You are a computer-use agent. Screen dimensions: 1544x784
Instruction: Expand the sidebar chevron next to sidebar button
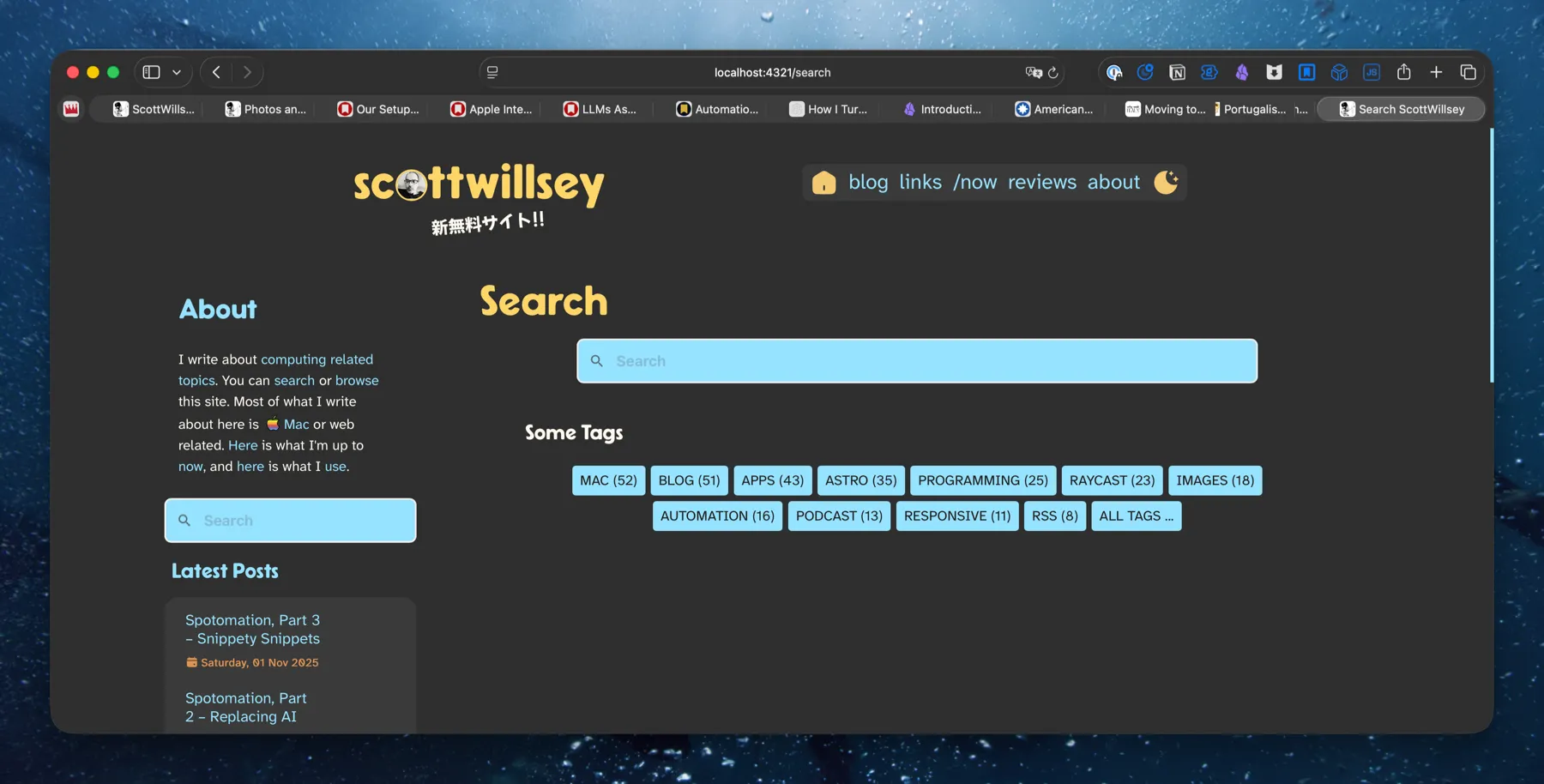(x=177, y=72)
